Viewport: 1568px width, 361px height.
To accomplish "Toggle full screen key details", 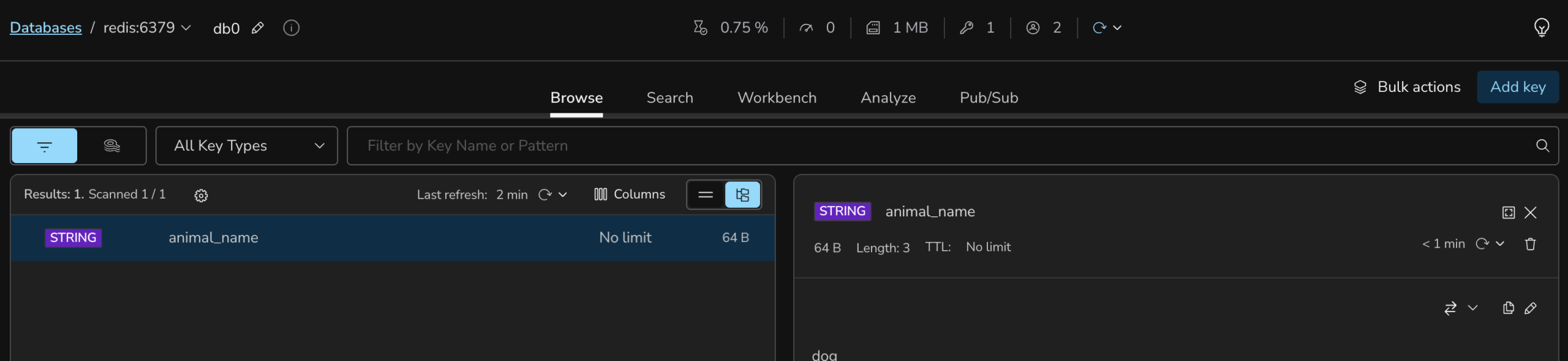I will [x=1509, y=213].
